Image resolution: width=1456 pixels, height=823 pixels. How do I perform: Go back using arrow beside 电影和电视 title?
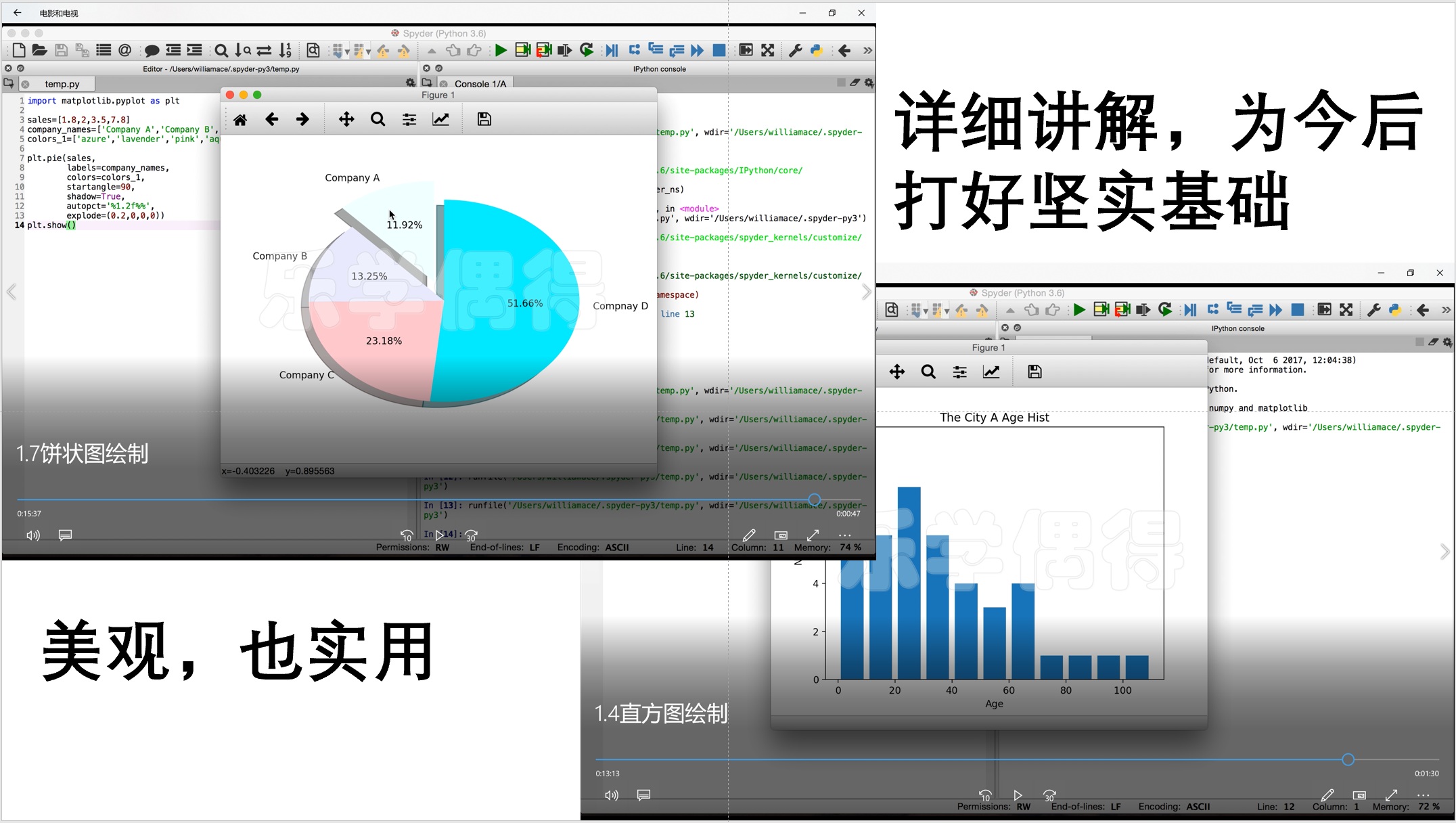point(18,13)
